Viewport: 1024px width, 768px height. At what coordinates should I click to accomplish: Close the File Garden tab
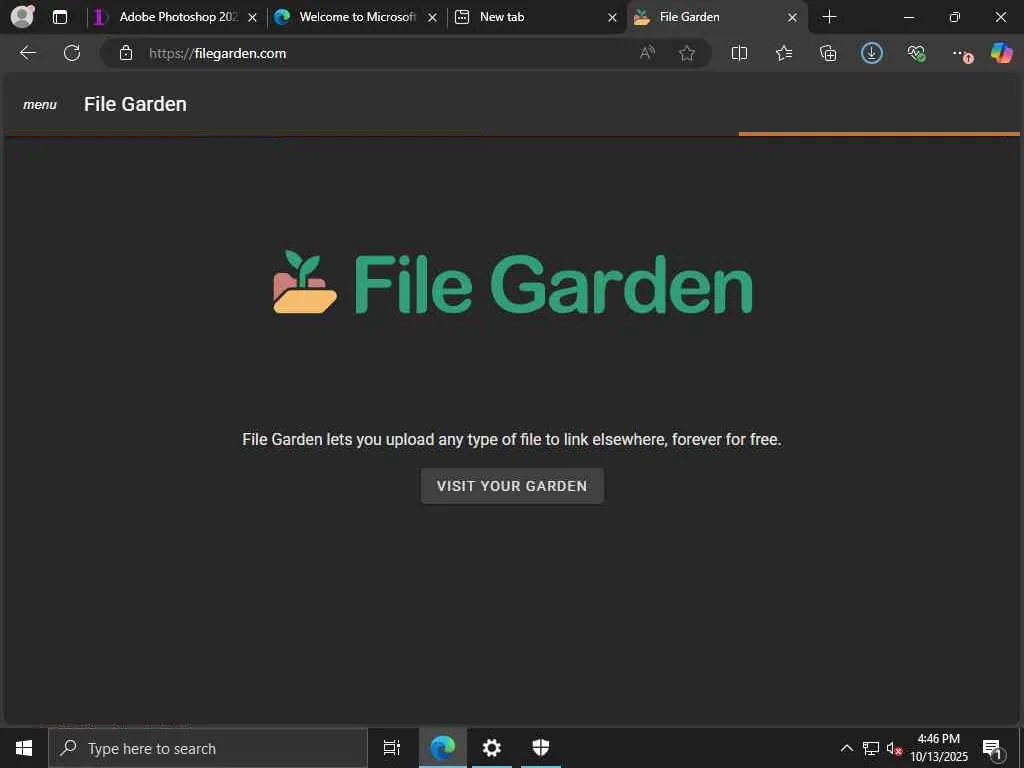[792, 18]
